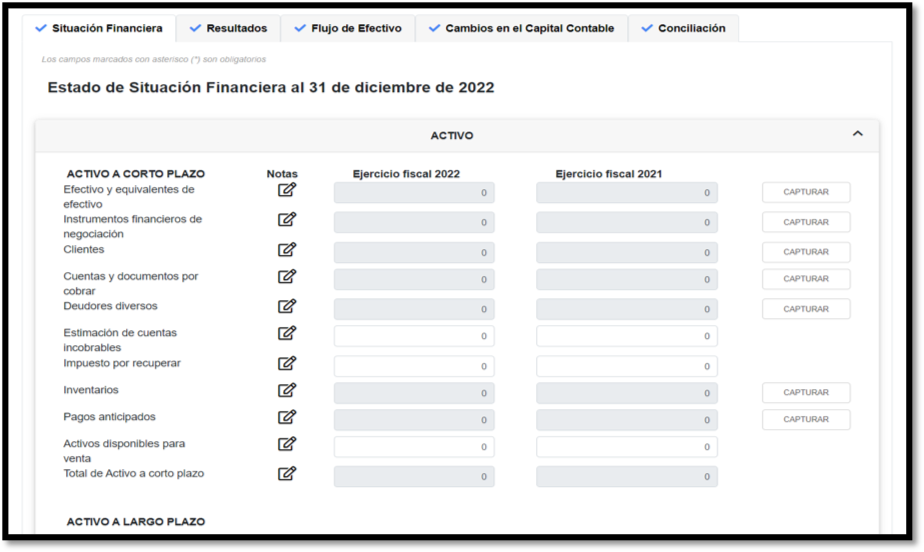Image resolution: width=924 pixels, height=552 pixels.
Task: Focus Activos disponibles para venta 2021 field
Action: (626, 447)
